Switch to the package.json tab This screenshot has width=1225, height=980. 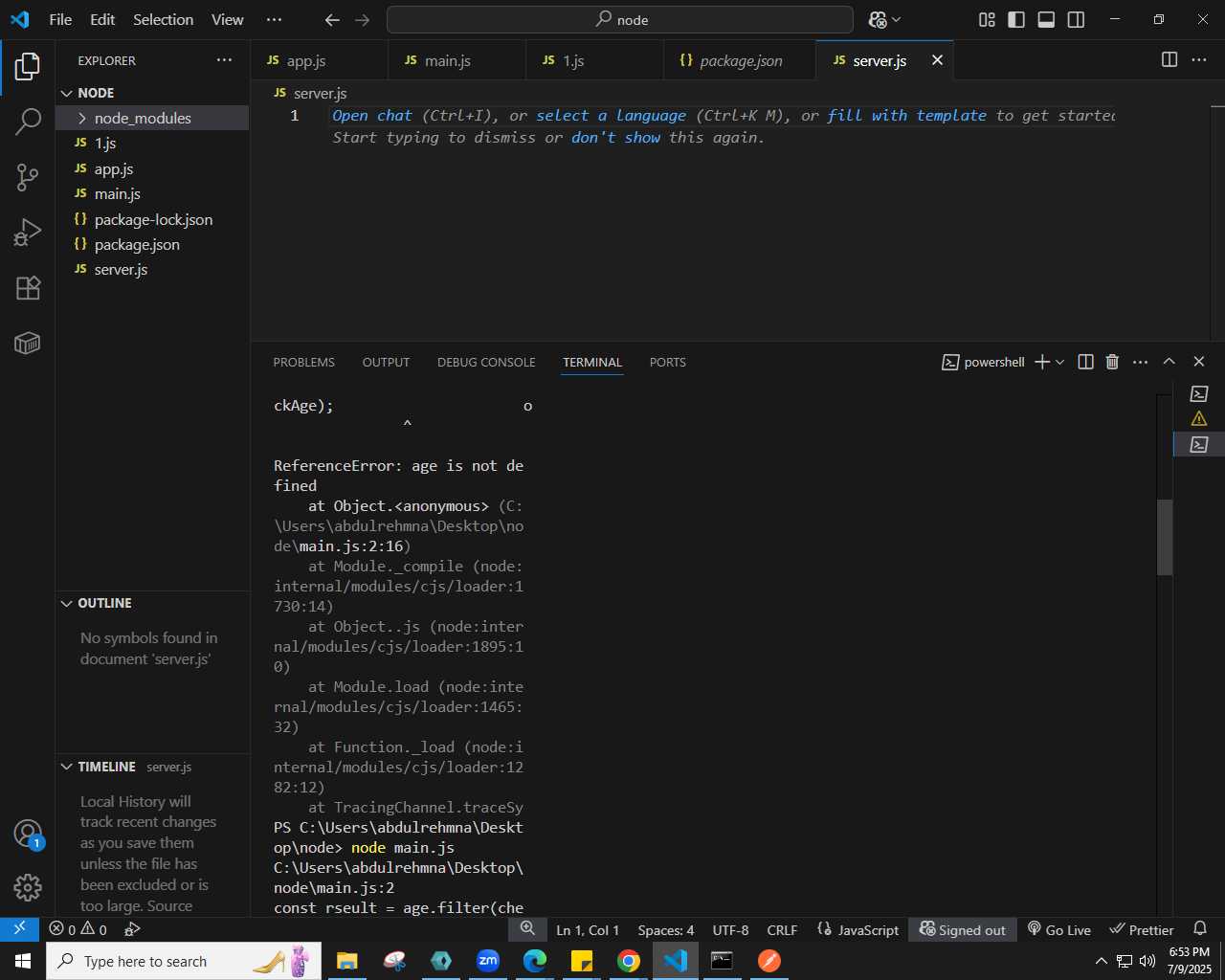740,60
